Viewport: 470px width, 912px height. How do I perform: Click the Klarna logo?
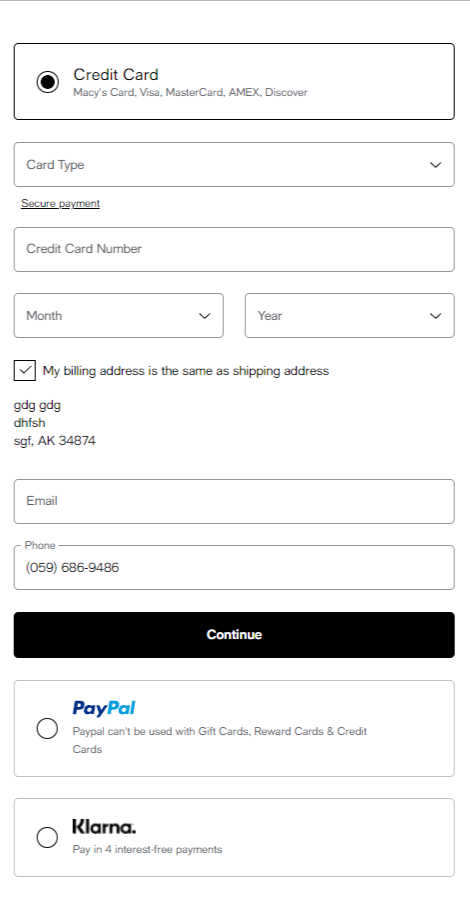104,826
